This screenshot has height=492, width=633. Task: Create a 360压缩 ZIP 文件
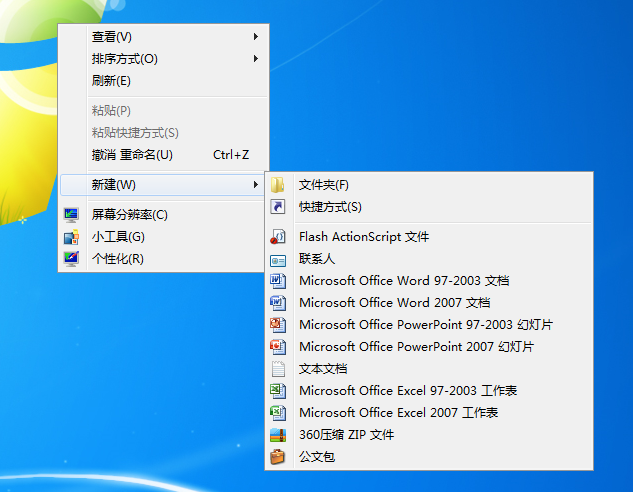click(x=429, y=435)
